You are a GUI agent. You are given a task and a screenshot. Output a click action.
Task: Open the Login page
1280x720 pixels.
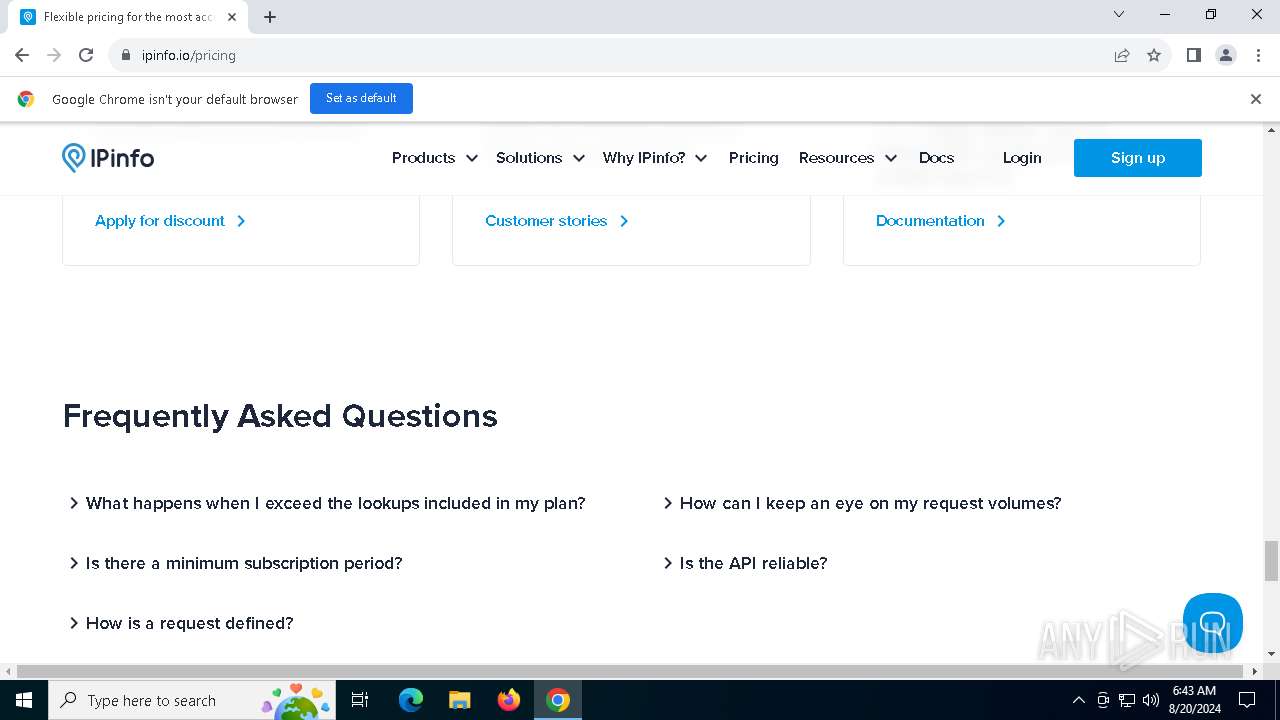1022,158
